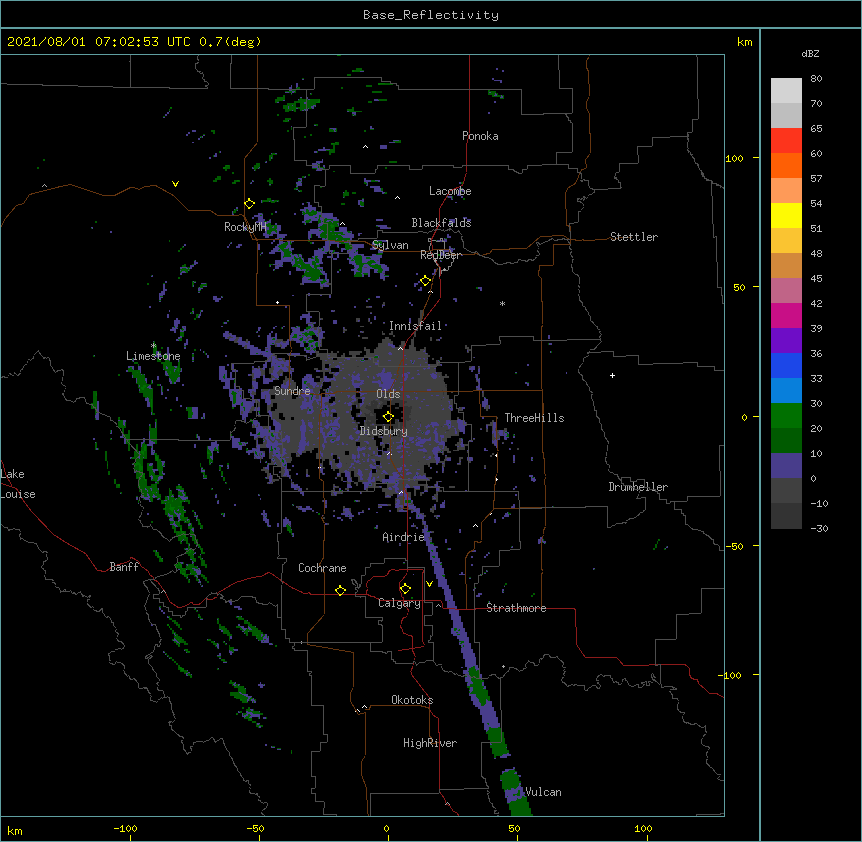The image size is (862, 842).
Task: Click the dBZ legend heading
Action: tap(810, 53)
